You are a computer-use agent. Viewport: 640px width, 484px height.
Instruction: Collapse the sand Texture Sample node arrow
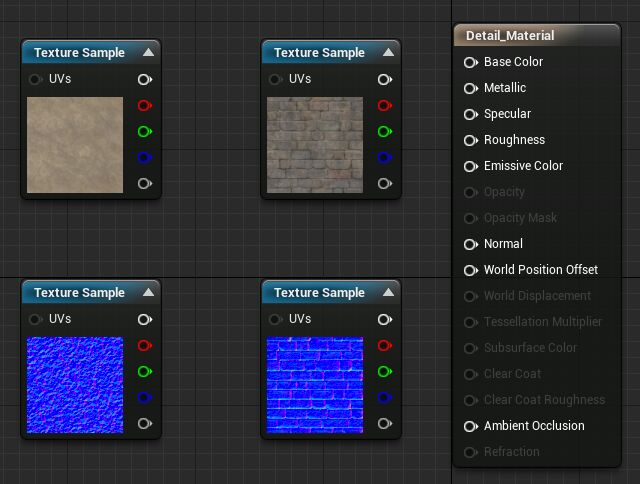[149, 52]
